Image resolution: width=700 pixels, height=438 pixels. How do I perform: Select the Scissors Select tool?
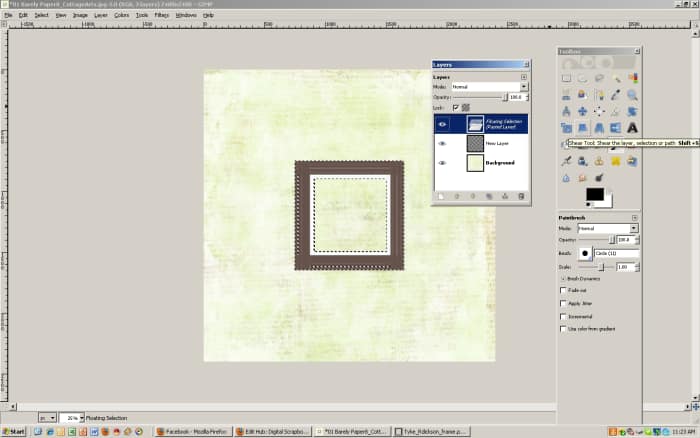coord(566,95)
